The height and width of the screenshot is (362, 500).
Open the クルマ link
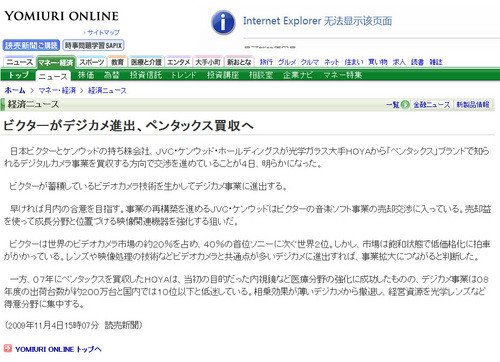(310, 62)
